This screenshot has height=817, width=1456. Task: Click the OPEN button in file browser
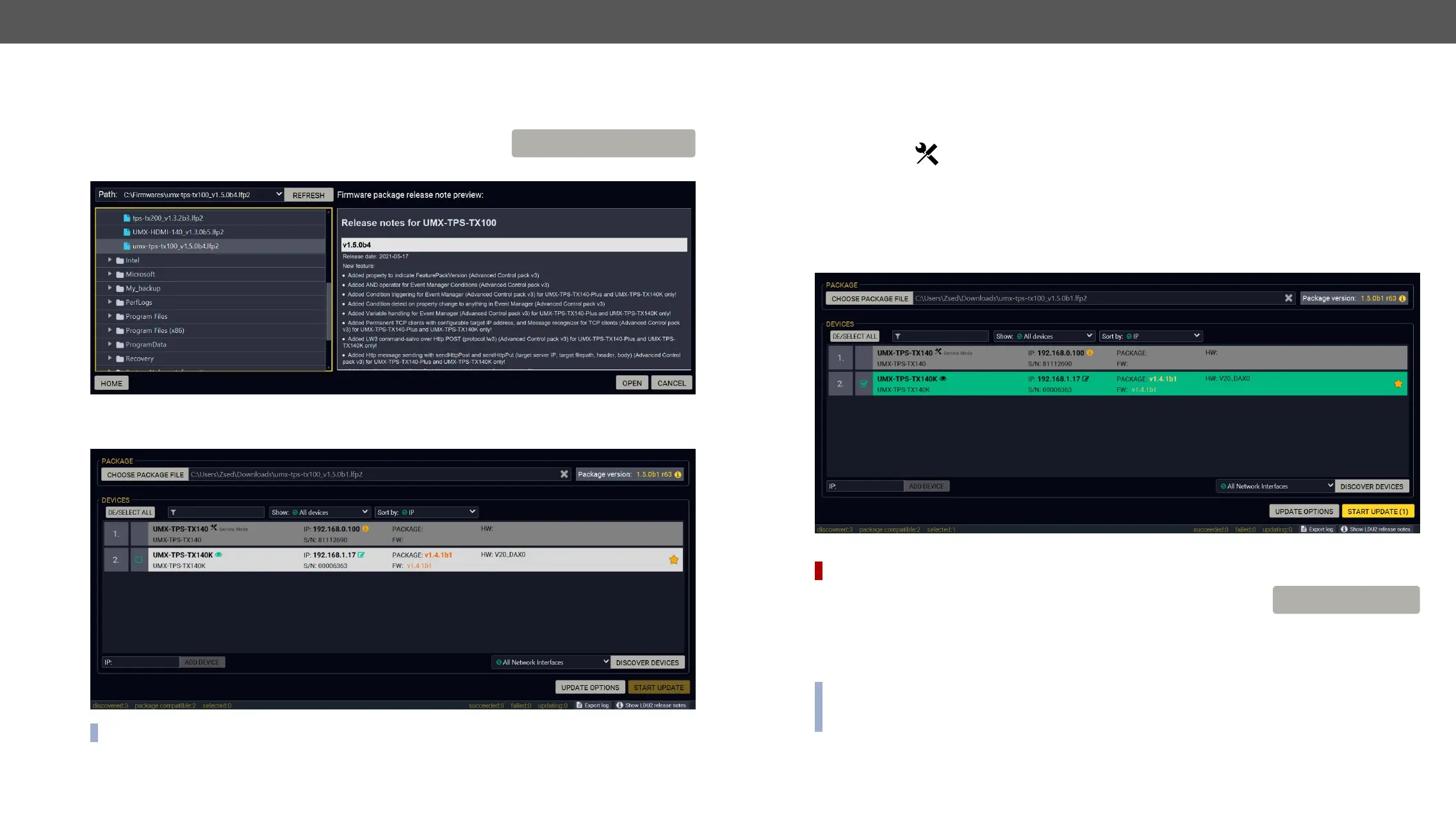pyautogui.click(x=632, y=383)
